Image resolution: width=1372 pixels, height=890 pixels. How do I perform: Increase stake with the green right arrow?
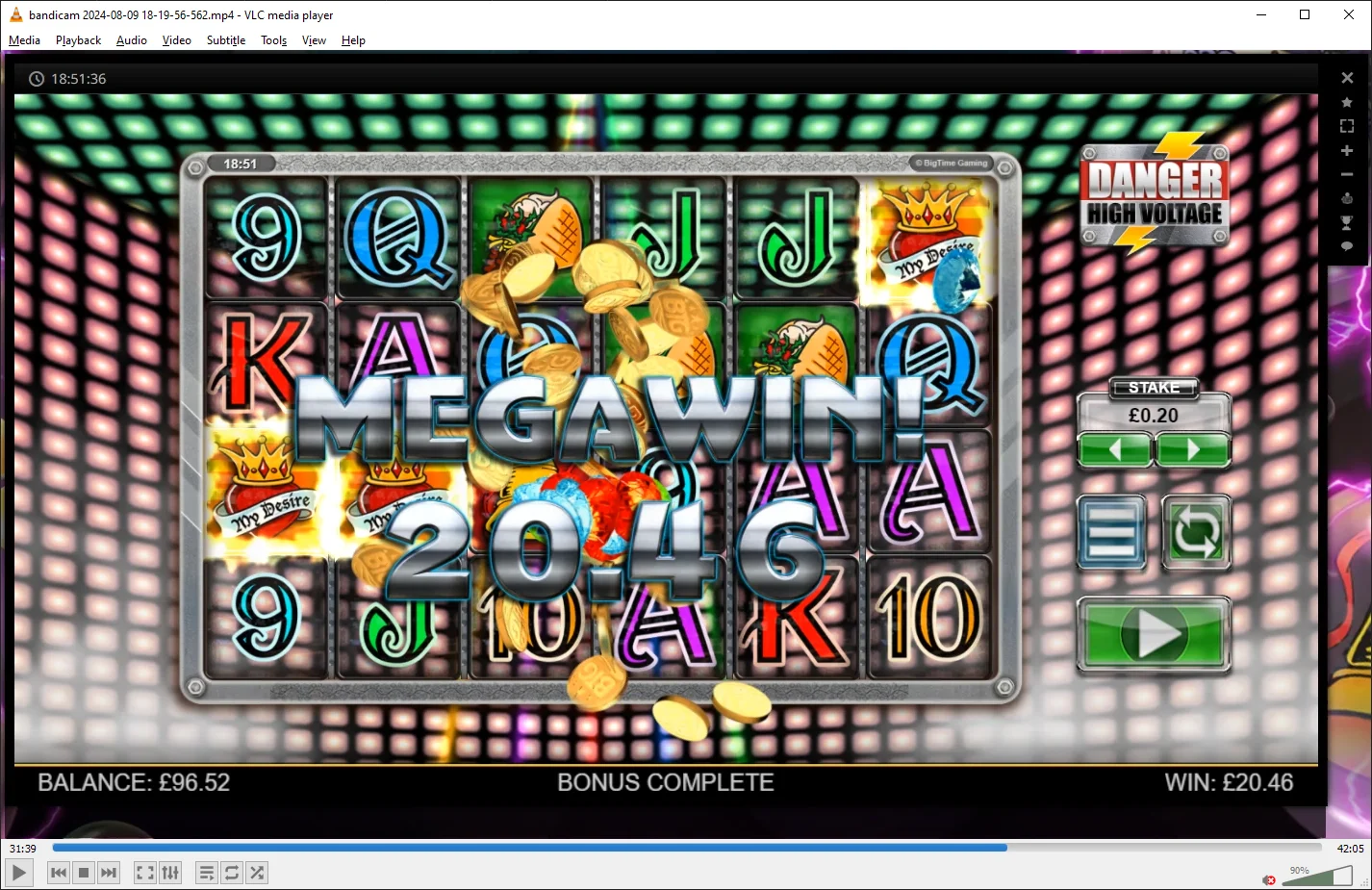(x=1193, y=449)
